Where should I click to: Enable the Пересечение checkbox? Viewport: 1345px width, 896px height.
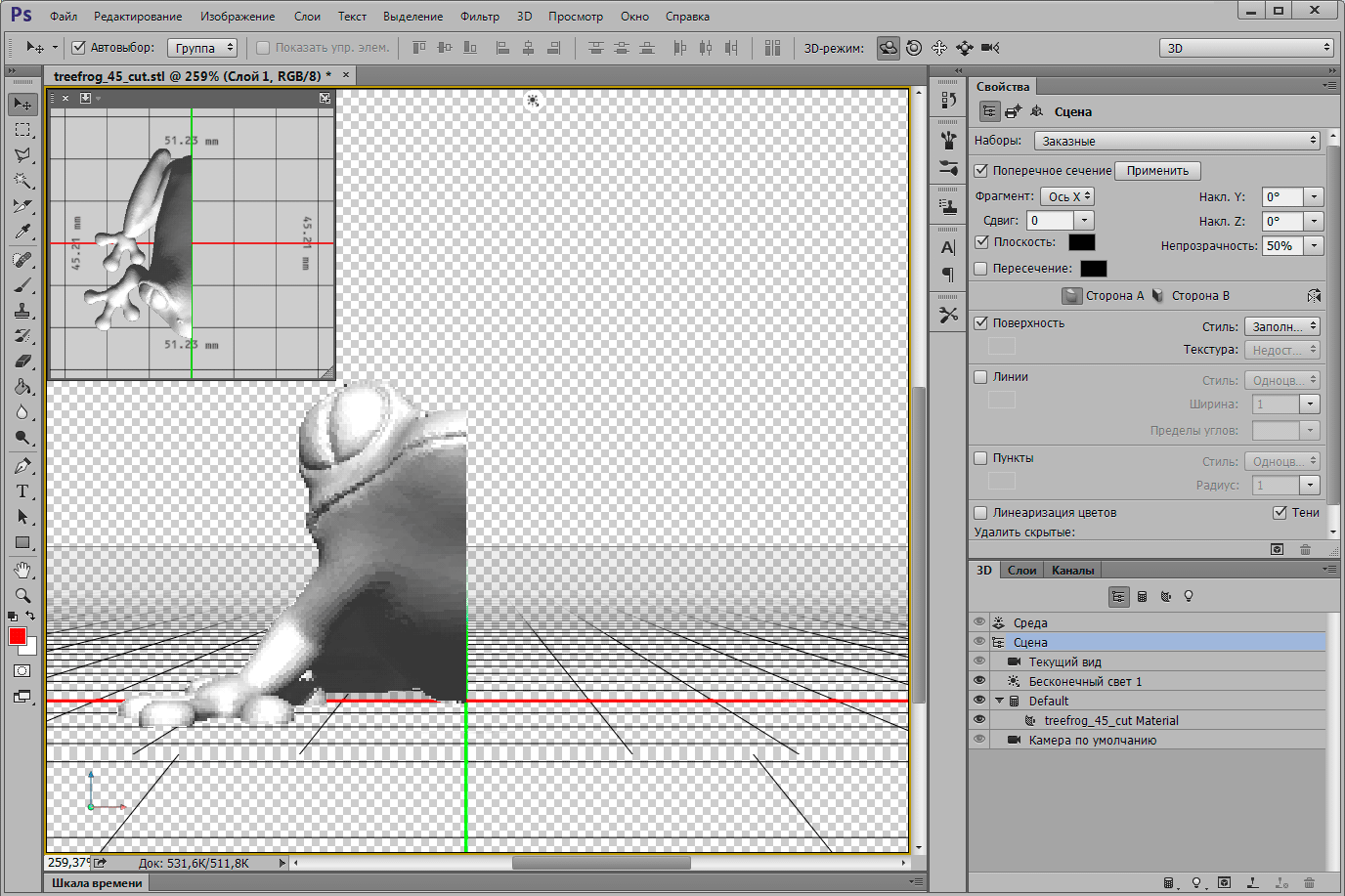[x=981, y=269]
